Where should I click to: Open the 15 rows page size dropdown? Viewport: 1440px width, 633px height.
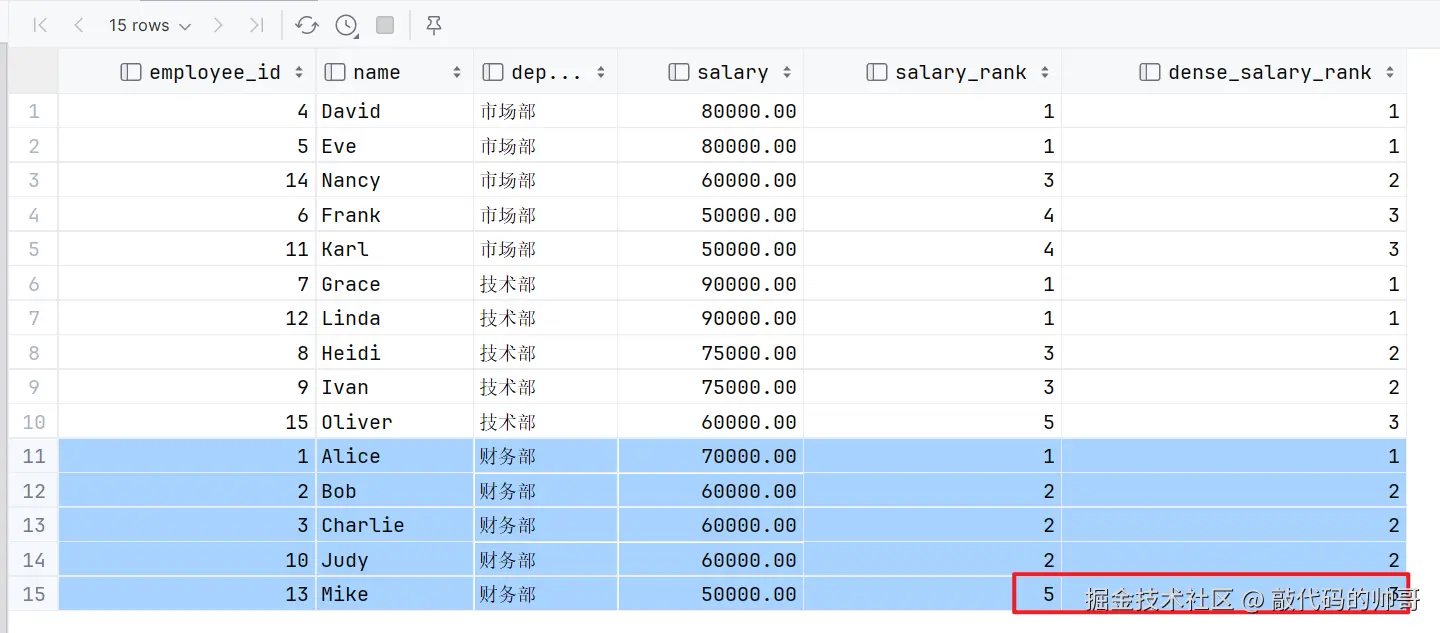[x=149, y=25]
